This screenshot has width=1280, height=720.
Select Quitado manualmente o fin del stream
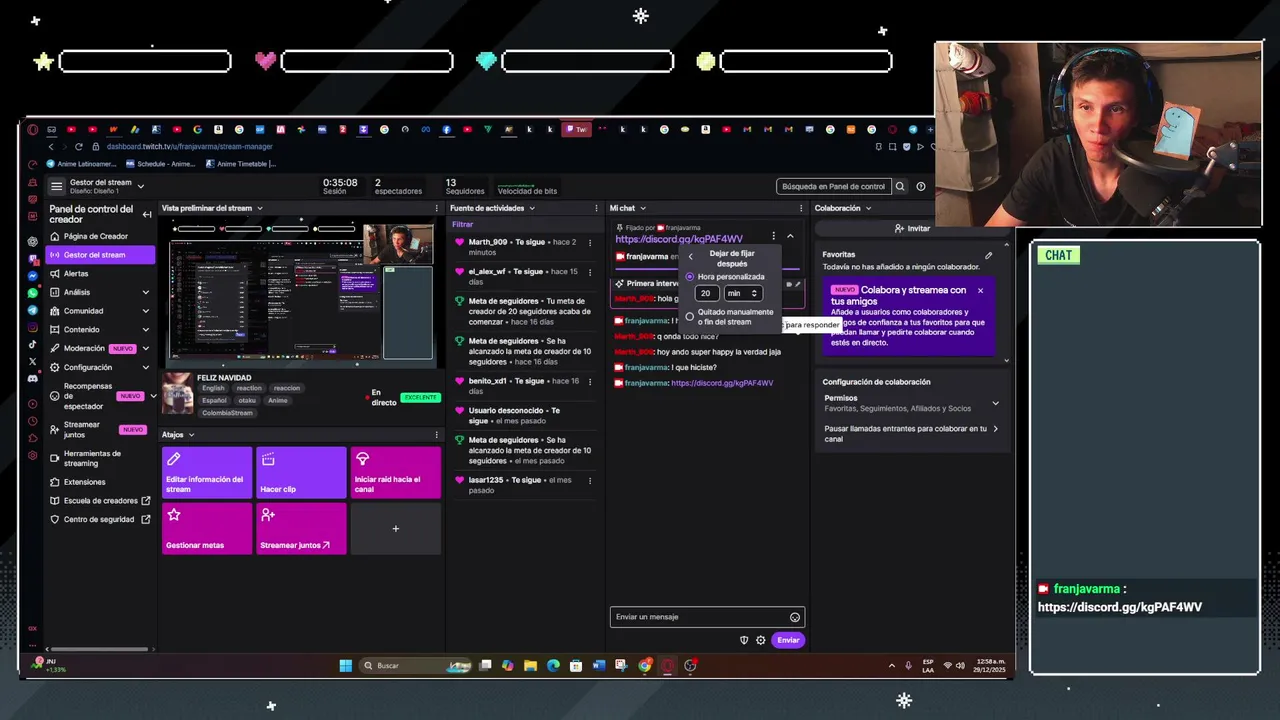(x=689, y=317)
